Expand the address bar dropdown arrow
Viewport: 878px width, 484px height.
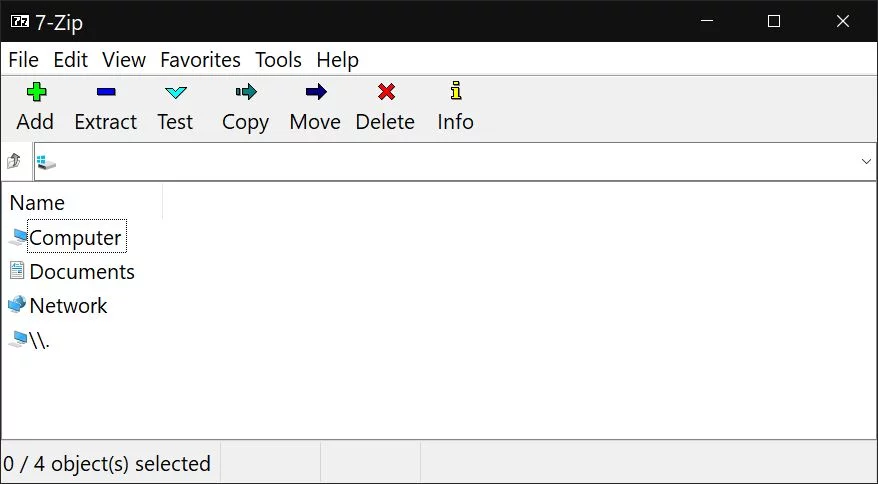point(866,162)
